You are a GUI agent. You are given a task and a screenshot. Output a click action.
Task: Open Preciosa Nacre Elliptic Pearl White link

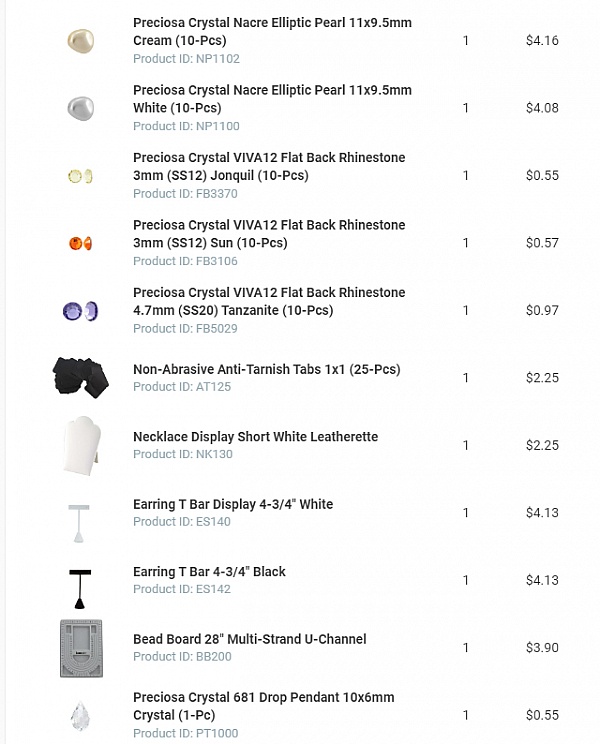coord(272,99)
